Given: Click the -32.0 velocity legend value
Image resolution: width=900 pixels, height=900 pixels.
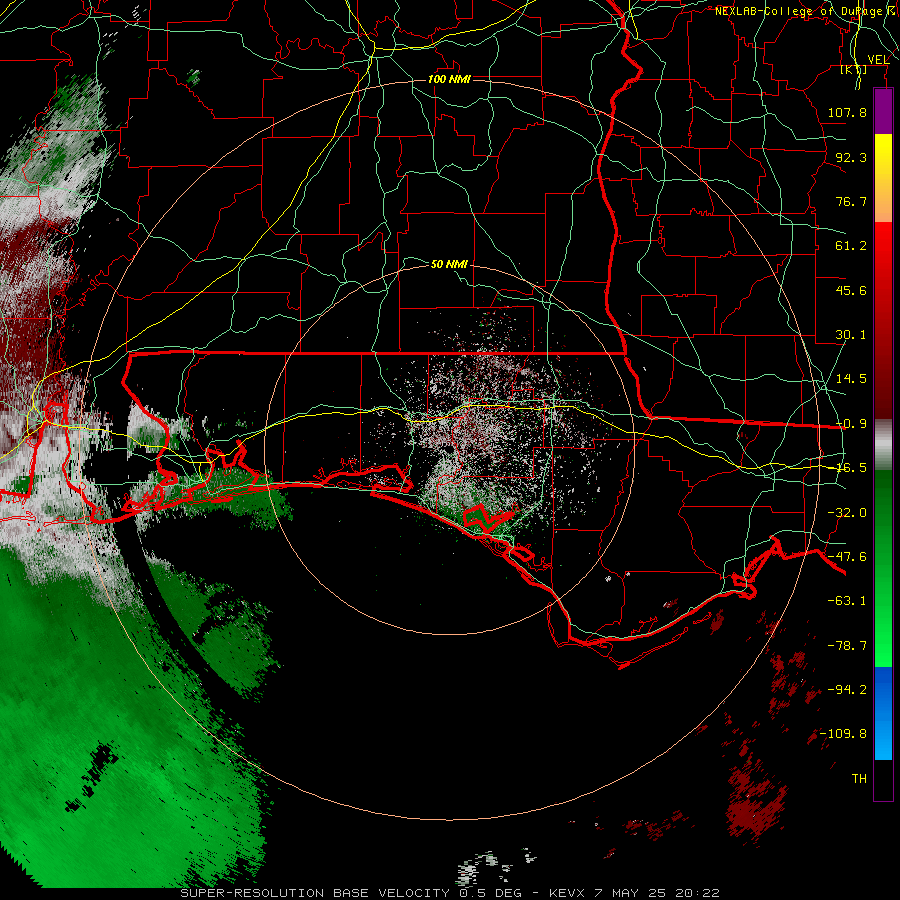Looking at the screenshot, I should [847, 513].
